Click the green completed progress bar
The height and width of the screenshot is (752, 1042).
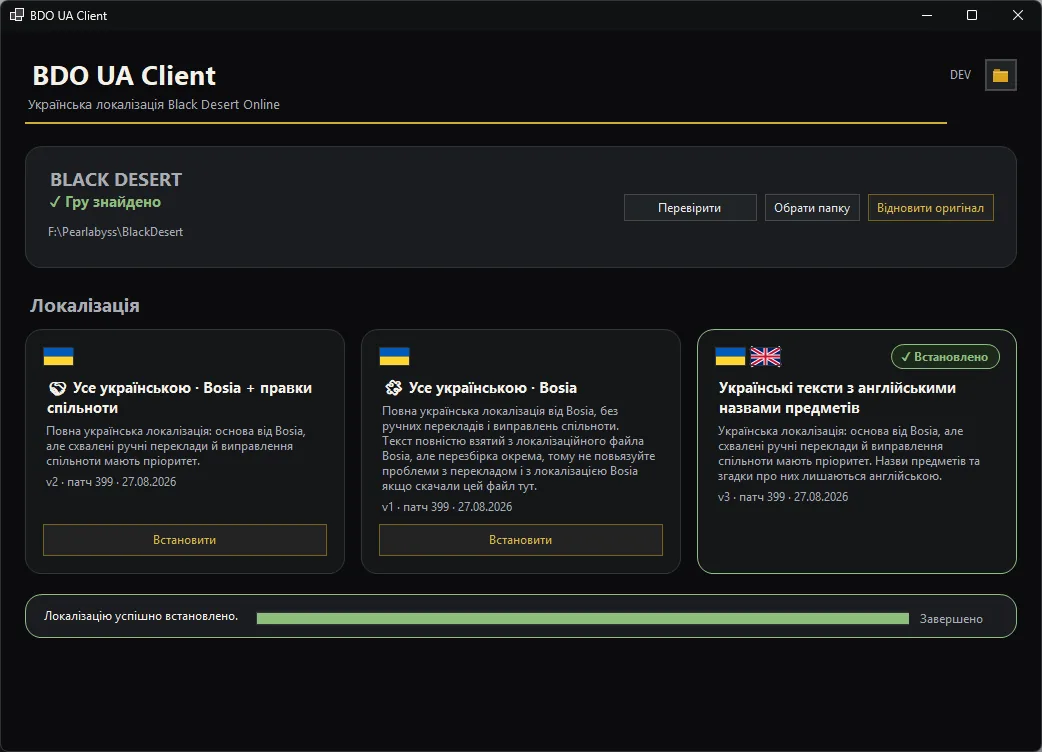coord(583,618)
